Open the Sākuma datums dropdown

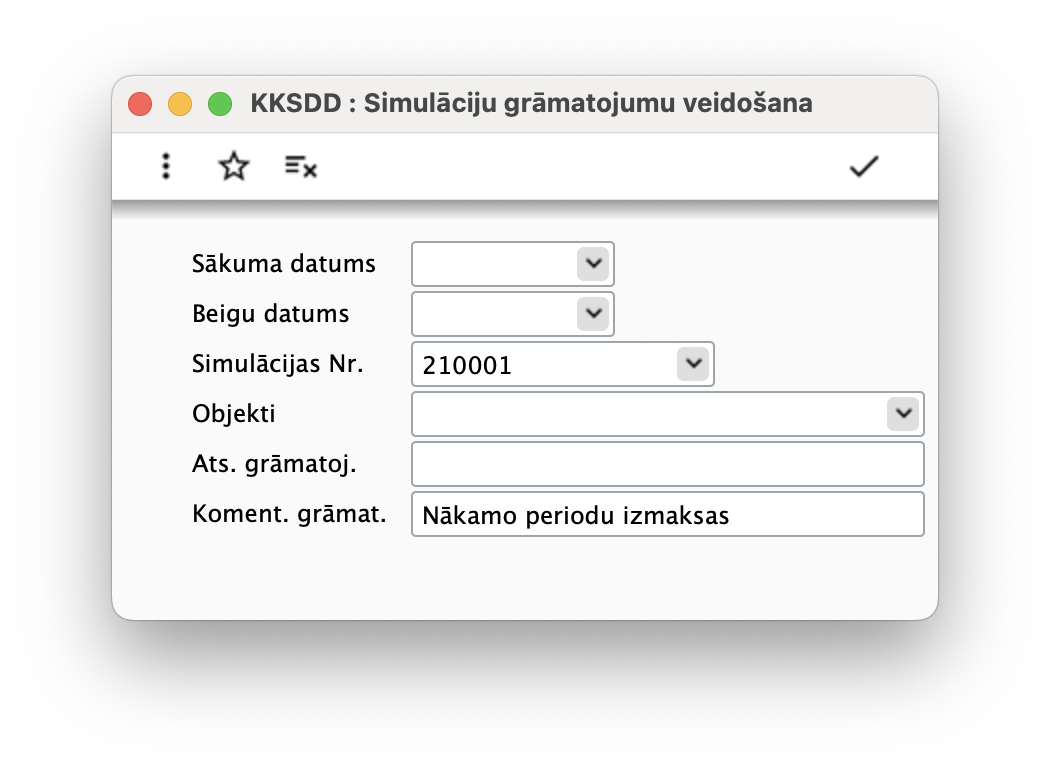click(594, 264)
